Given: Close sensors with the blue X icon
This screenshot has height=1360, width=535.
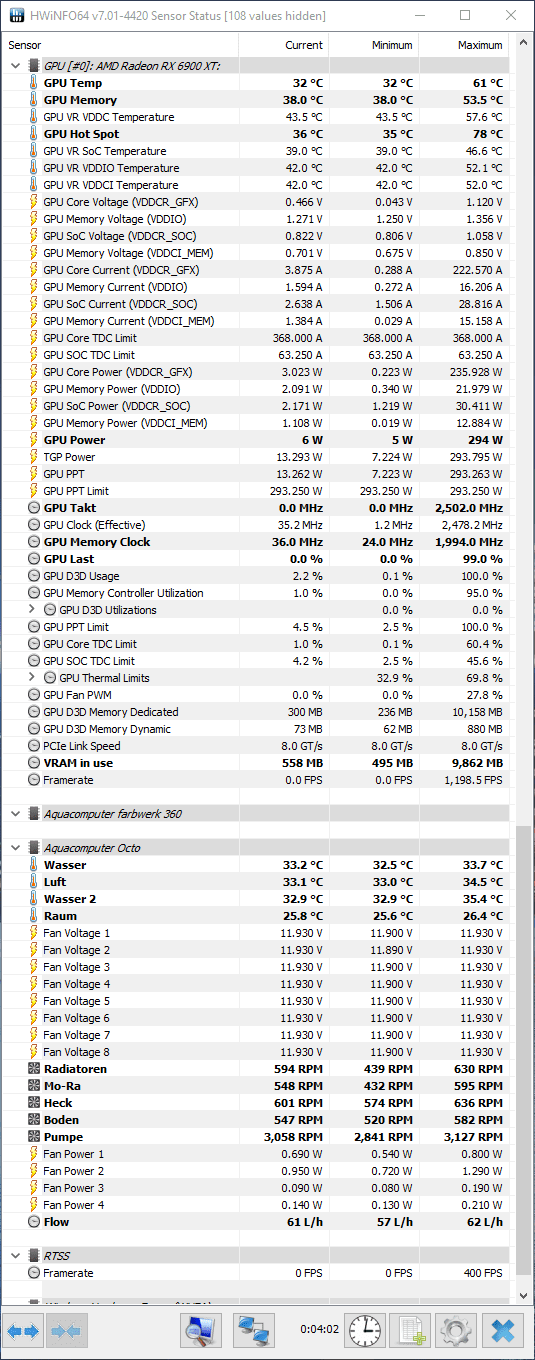Looking at the screenshot, I should (503, 1330).
